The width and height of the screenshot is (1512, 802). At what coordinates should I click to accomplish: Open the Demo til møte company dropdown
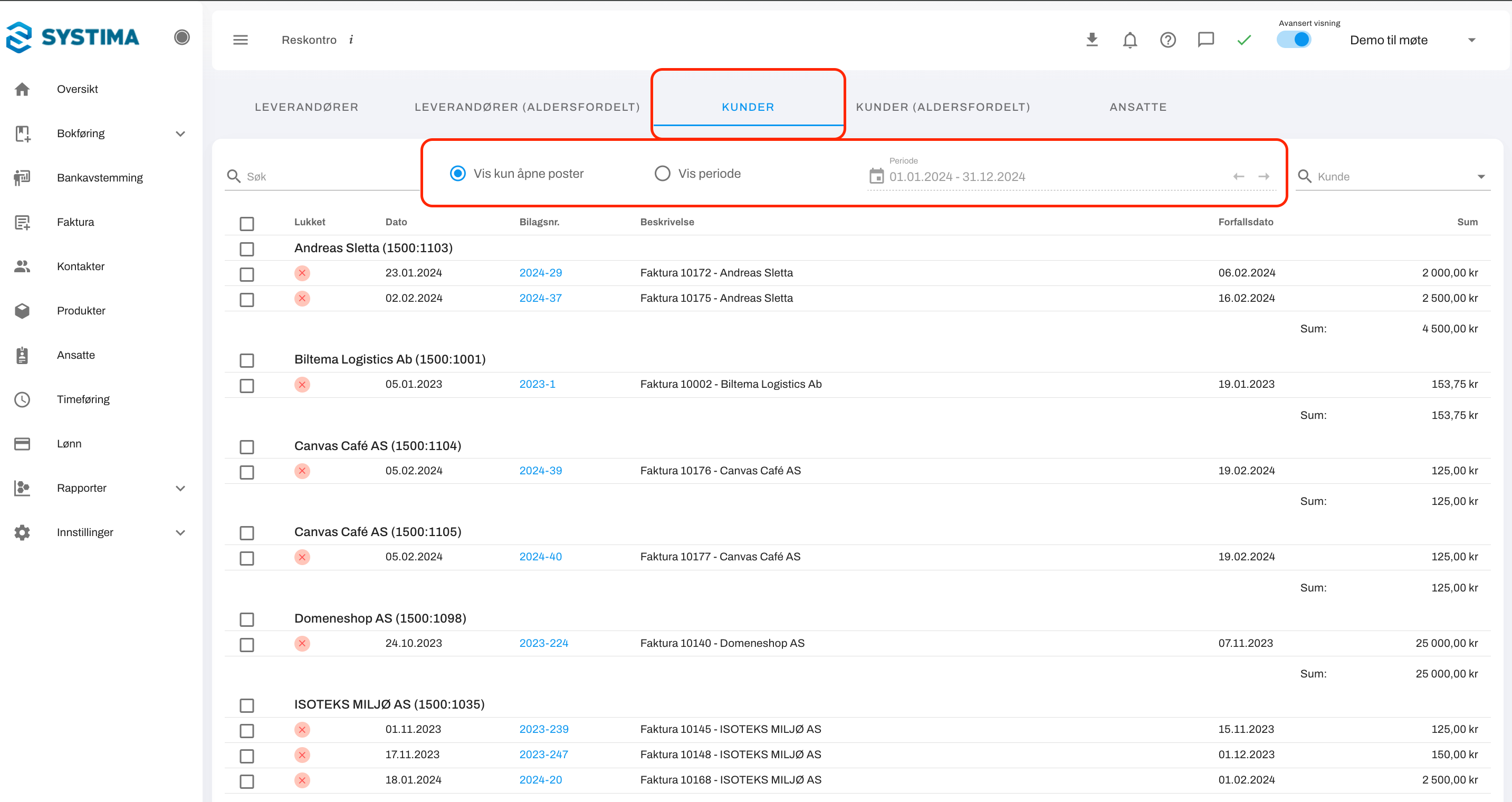pos(1471,40)
